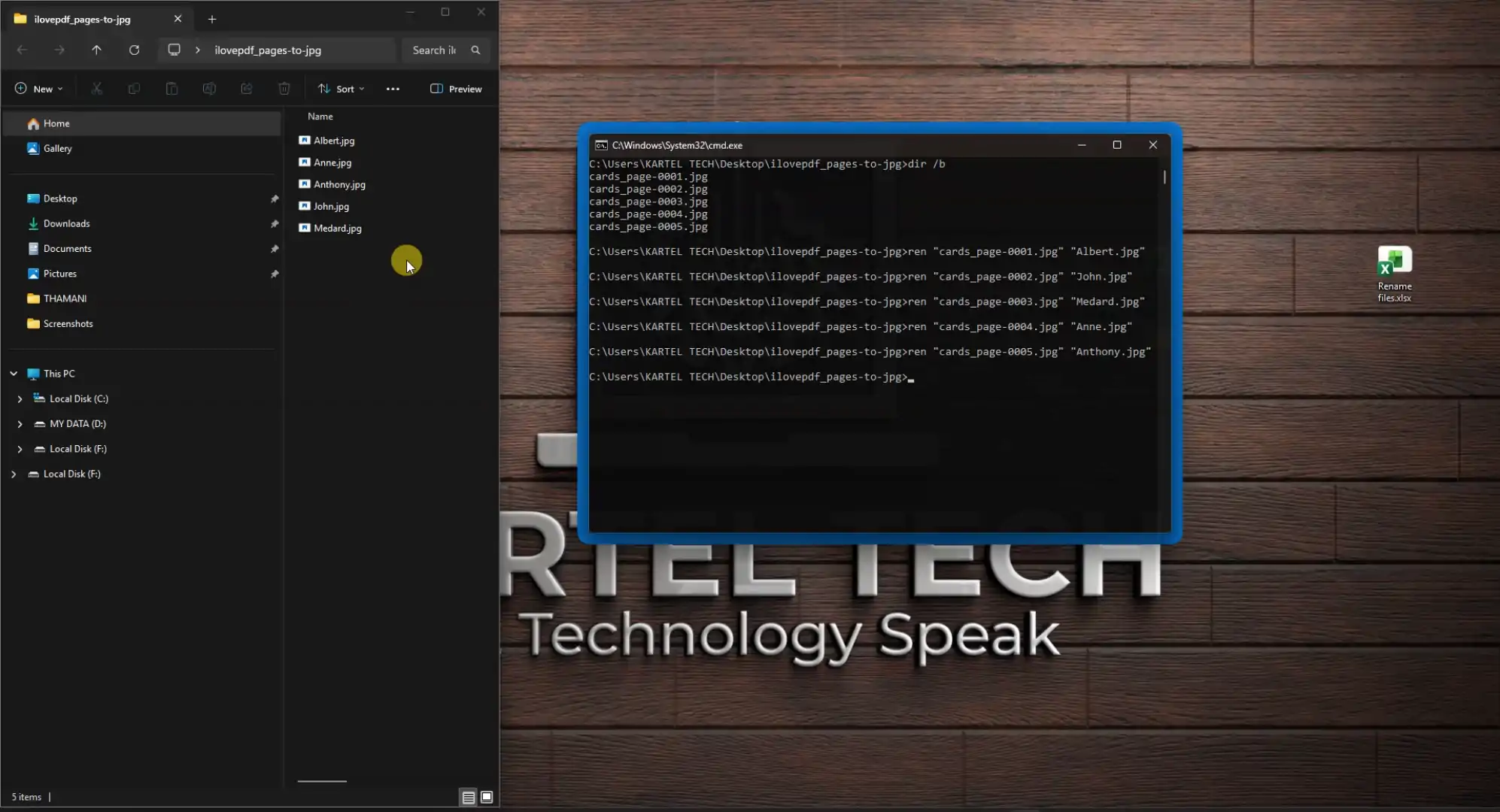Select This PC in navigation pane
The width and height of the screenshot is (1500, 812).
coord(59,374)
